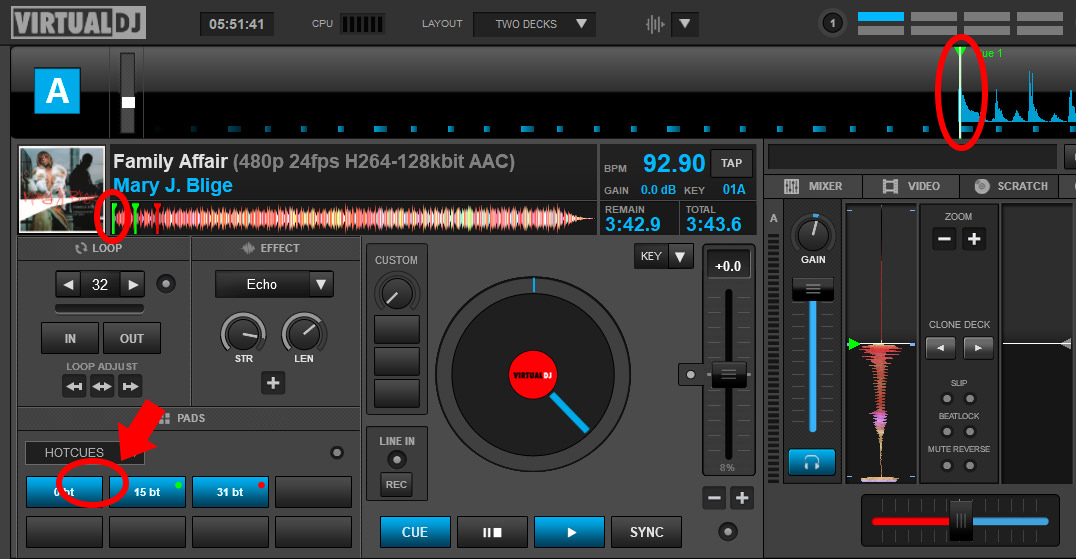Set loop IN point
The image size is (1076, 559).
point(70,338)
